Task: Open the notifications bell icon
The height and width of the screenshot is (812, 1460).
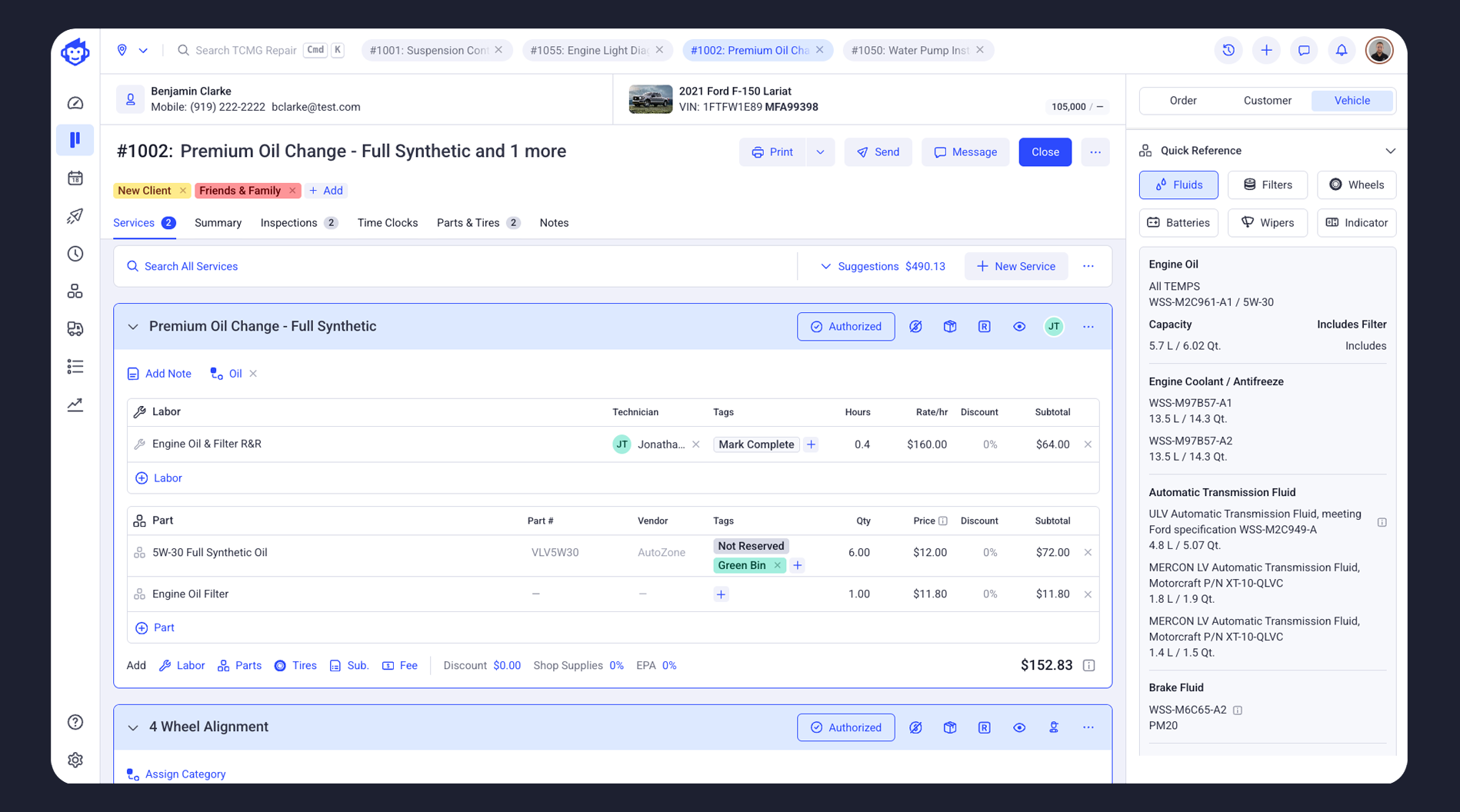Action: coord(1342,50)
